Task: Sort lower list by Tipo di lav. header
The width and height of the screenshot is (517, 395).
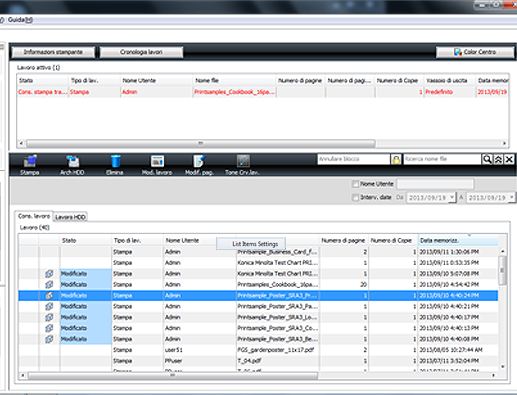Action: pyautogui.click(x=137, y=240)
